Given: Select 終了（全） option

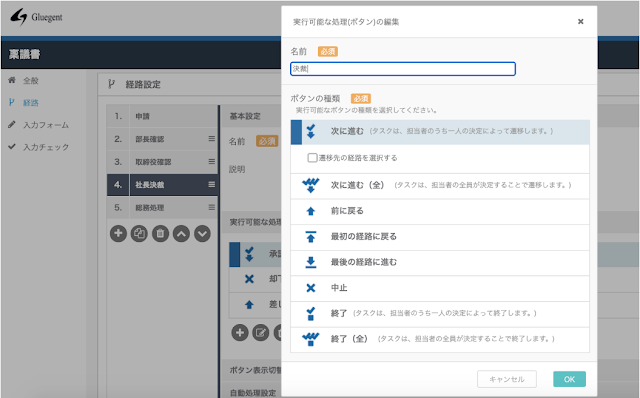Looking at the screenshot, I should coord(440,339).
